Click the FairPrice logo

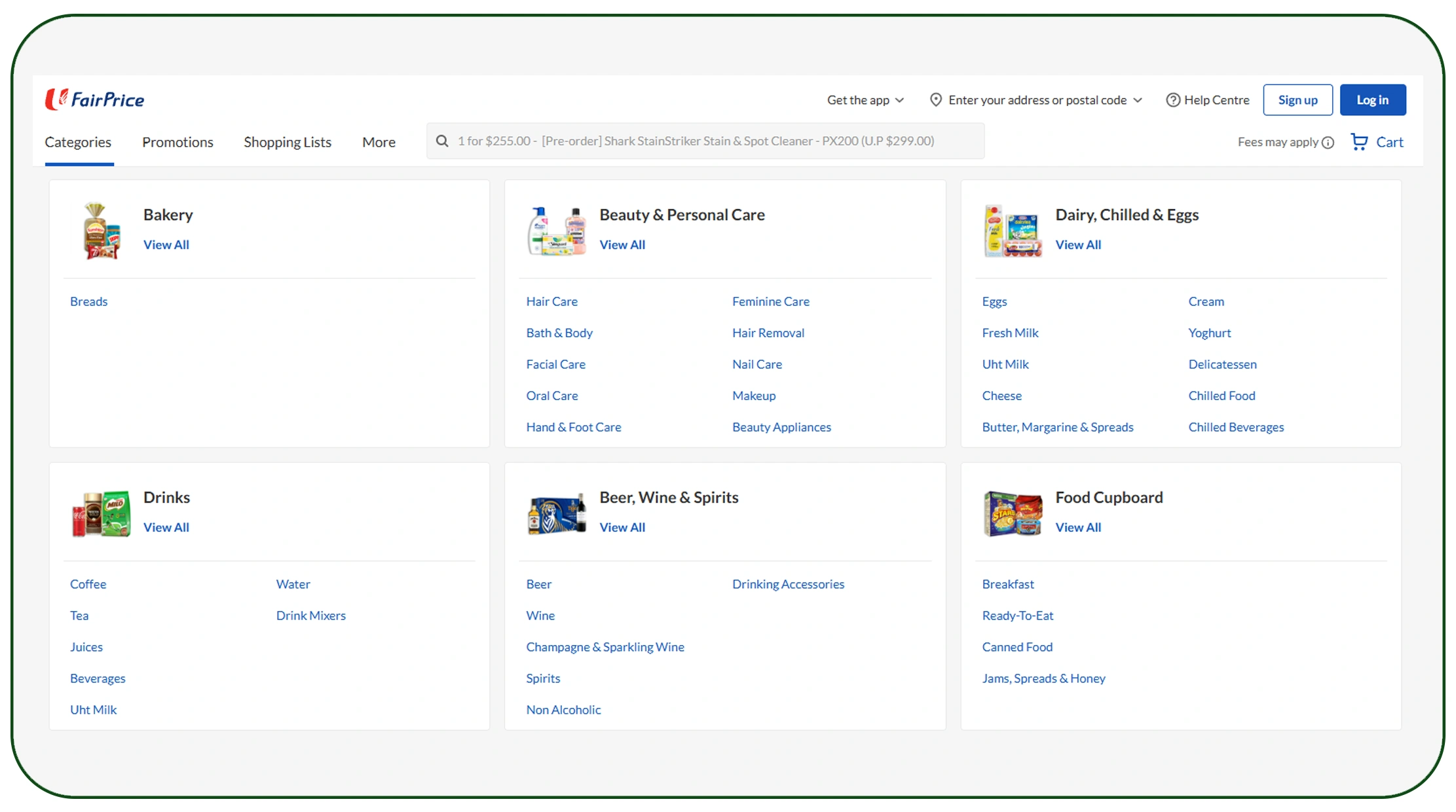click(95, 100)
